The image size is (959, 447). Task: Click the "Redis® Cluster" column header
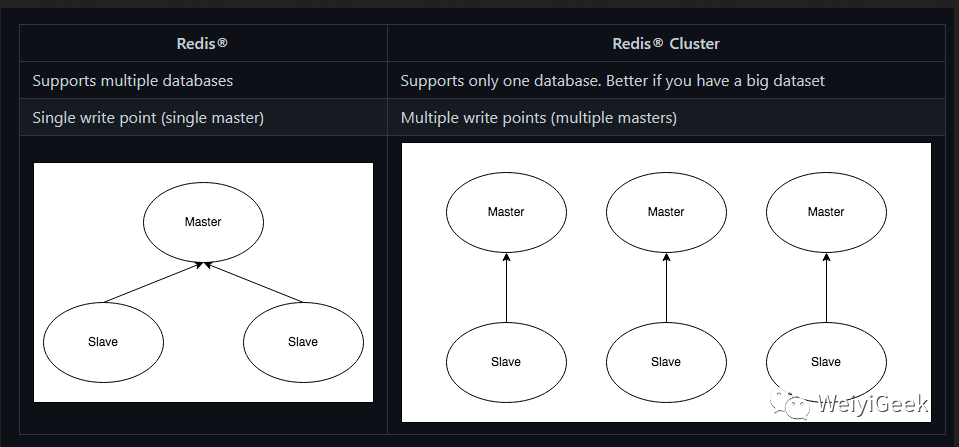pos(666,44)
